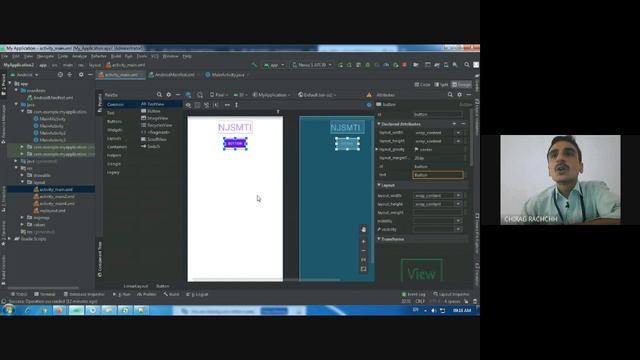Click the text attribute input field
Viewport: 640px width, 360px height.
coord(438,175)
